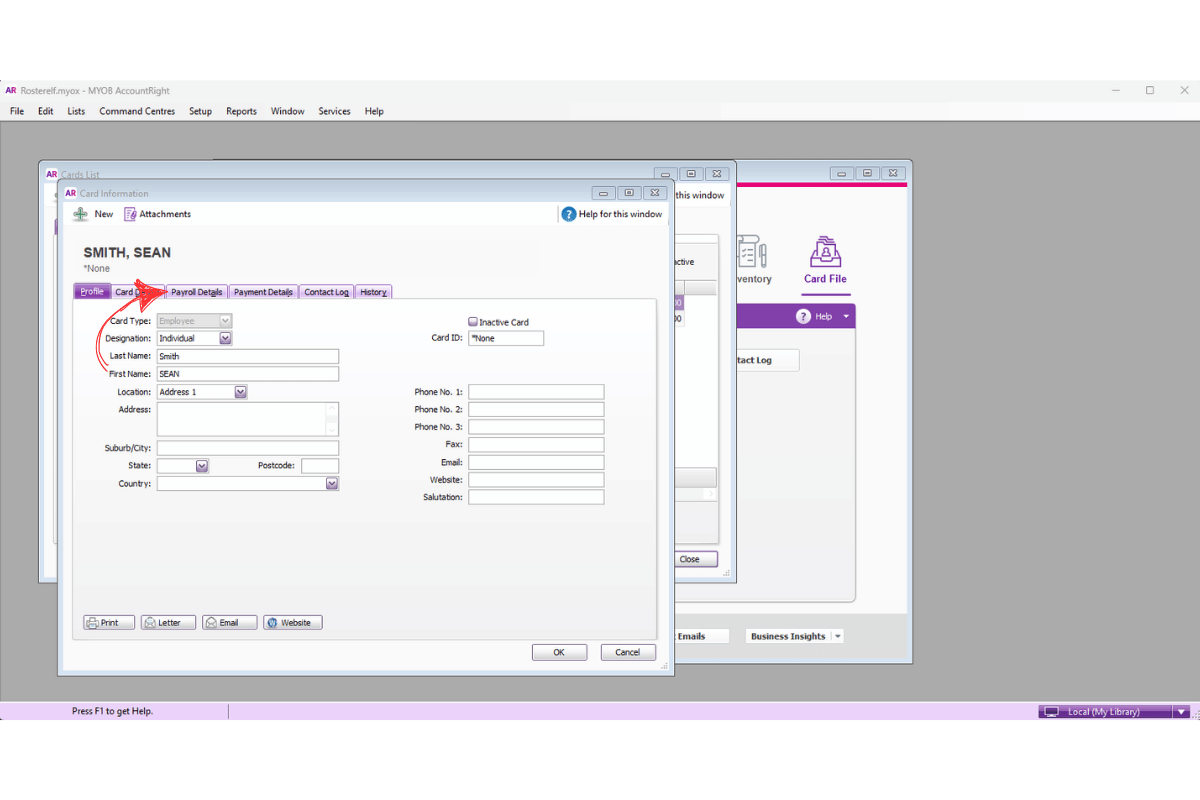
Task: Open the Country dropdown
Action: 332,484
